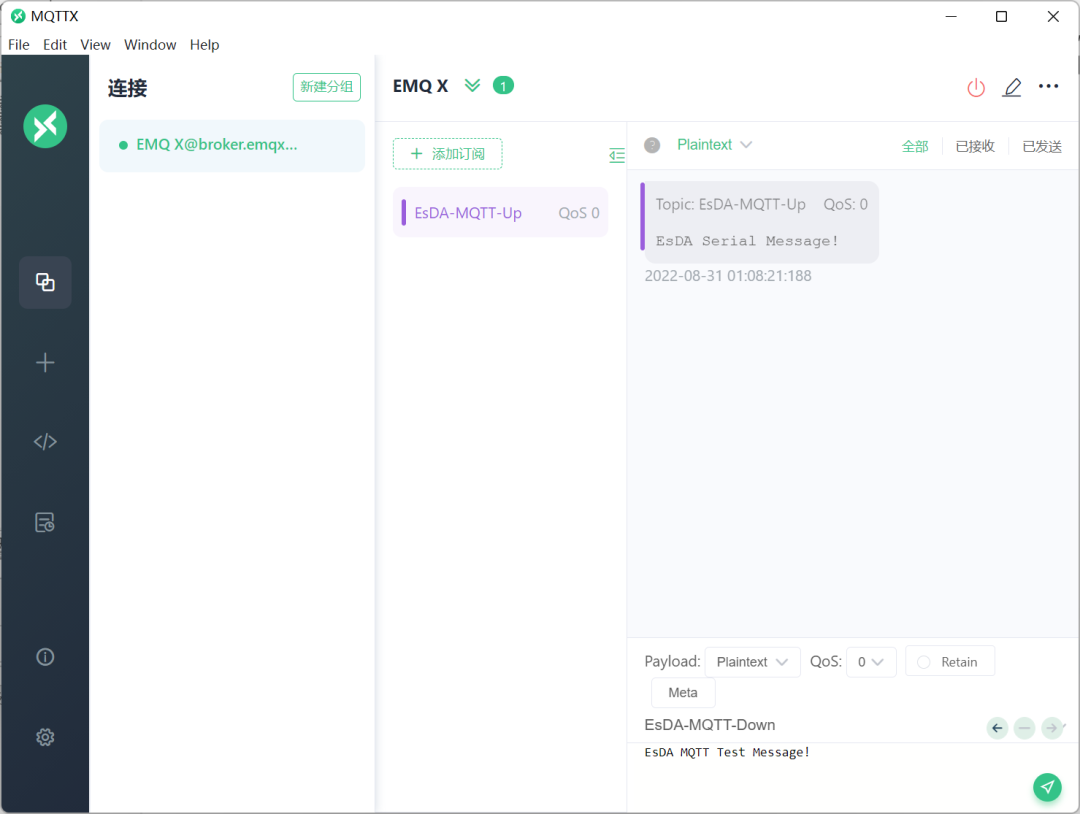Select the EMQ X@broker.emqx connection
Viewport: 1080px width, 814px height.
232,145
